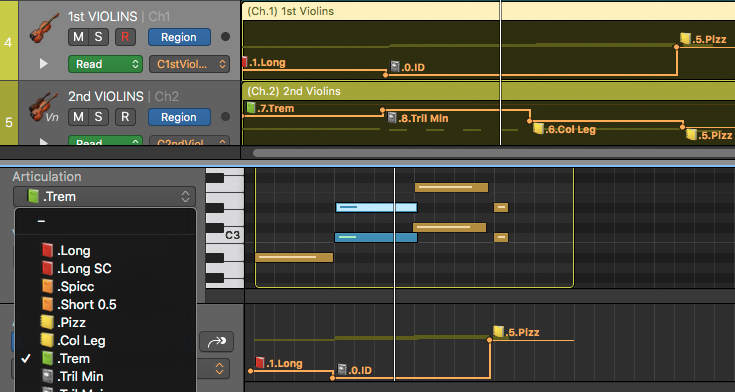The width and height of the screenshot is (735, 392).
Task: Toggle the round indicator dot on 2nd VIOLINS track
Action: pyautogui.click(x=225, y=116)
